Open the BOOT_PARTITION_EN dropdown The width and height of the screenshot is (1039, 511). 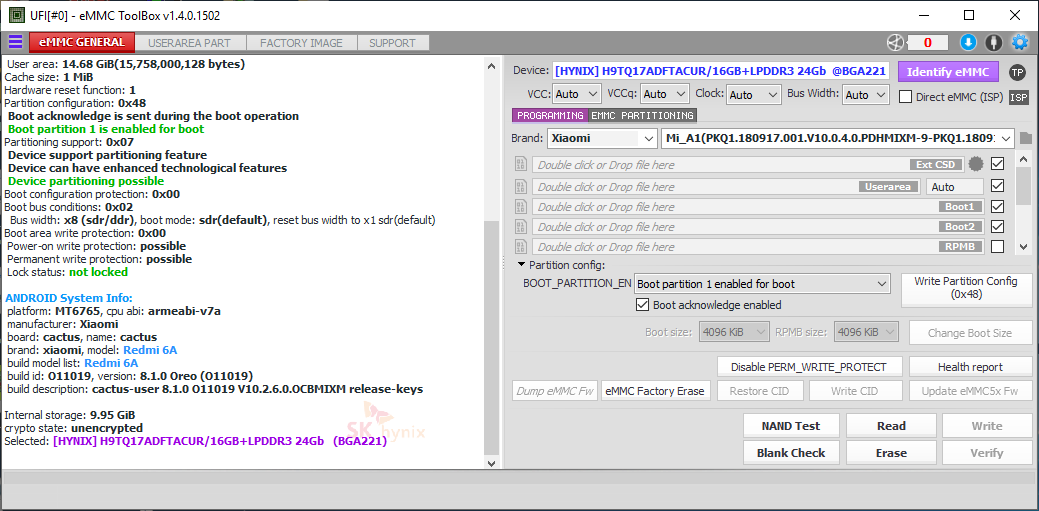click(x=761, y=284)
